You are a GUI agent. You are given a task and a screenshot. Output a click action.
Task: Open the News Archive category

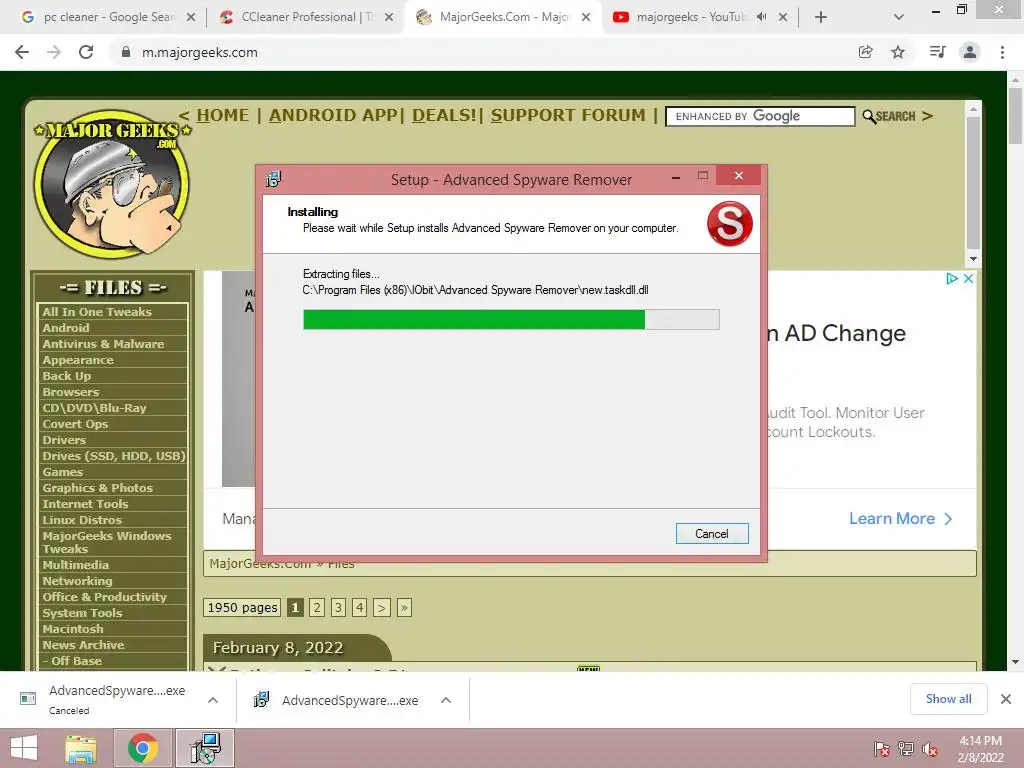pos(83,645)
